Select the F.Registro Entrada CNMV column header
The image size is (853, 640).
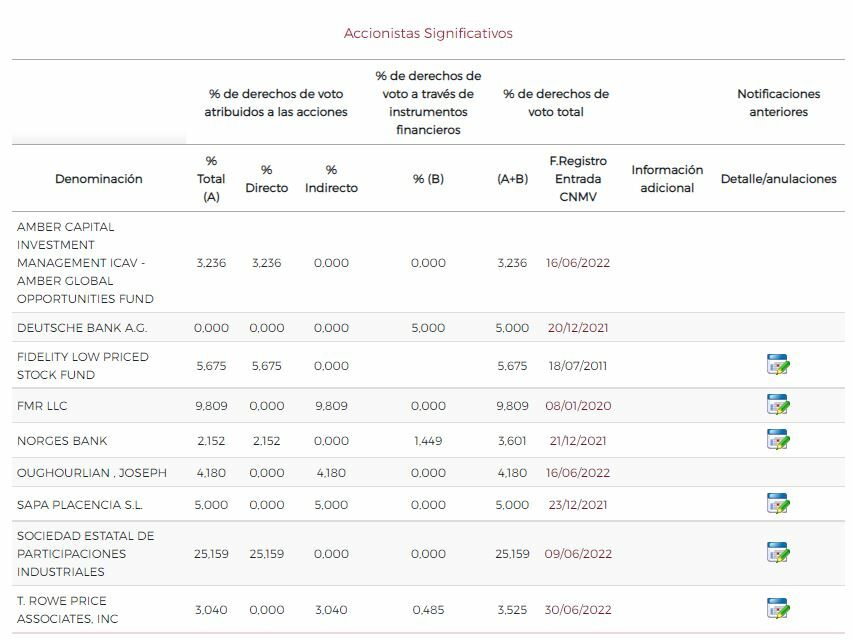coord(579,179)
